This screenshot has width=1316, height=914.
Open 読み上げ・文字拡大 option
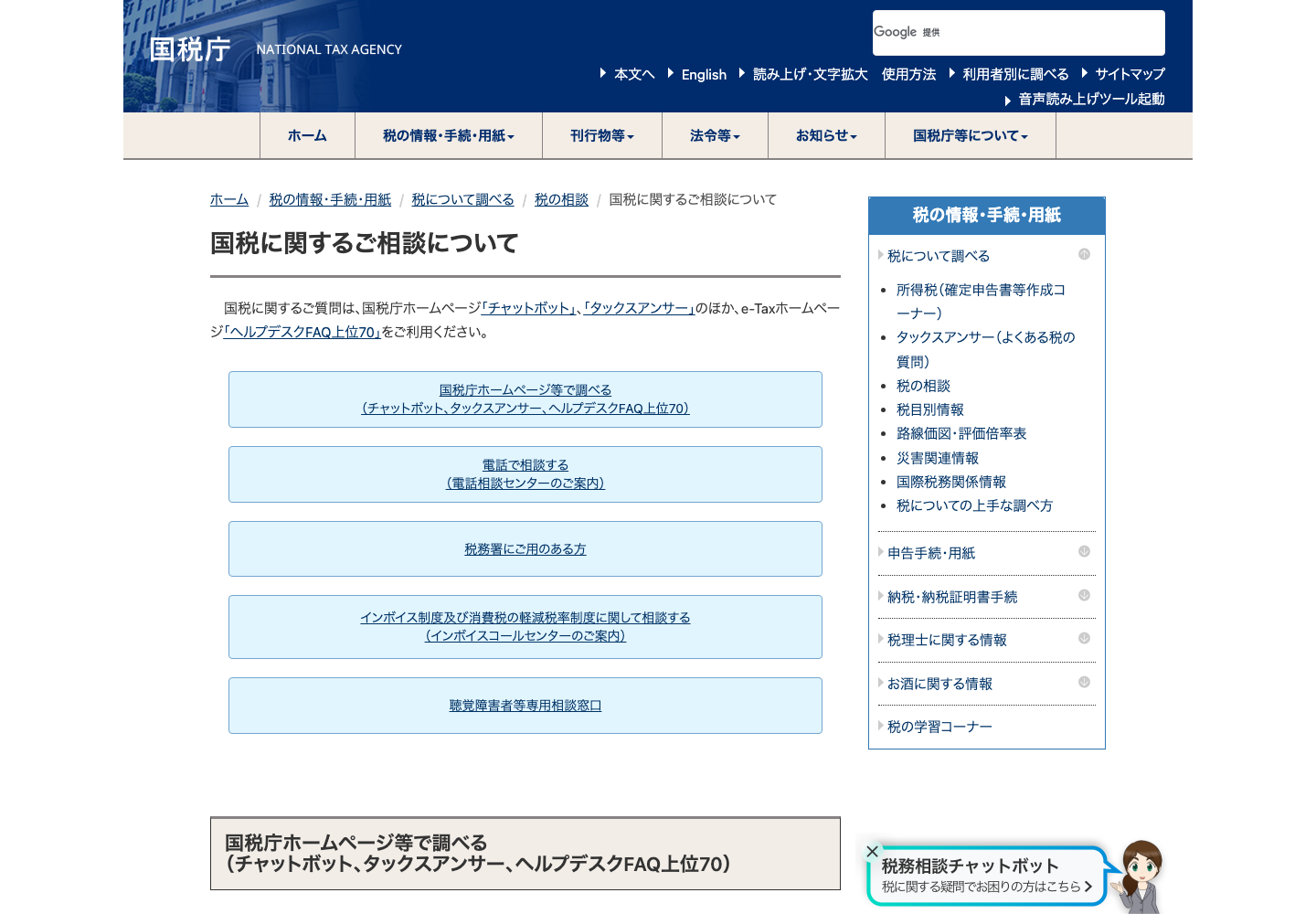pos(810,74)
